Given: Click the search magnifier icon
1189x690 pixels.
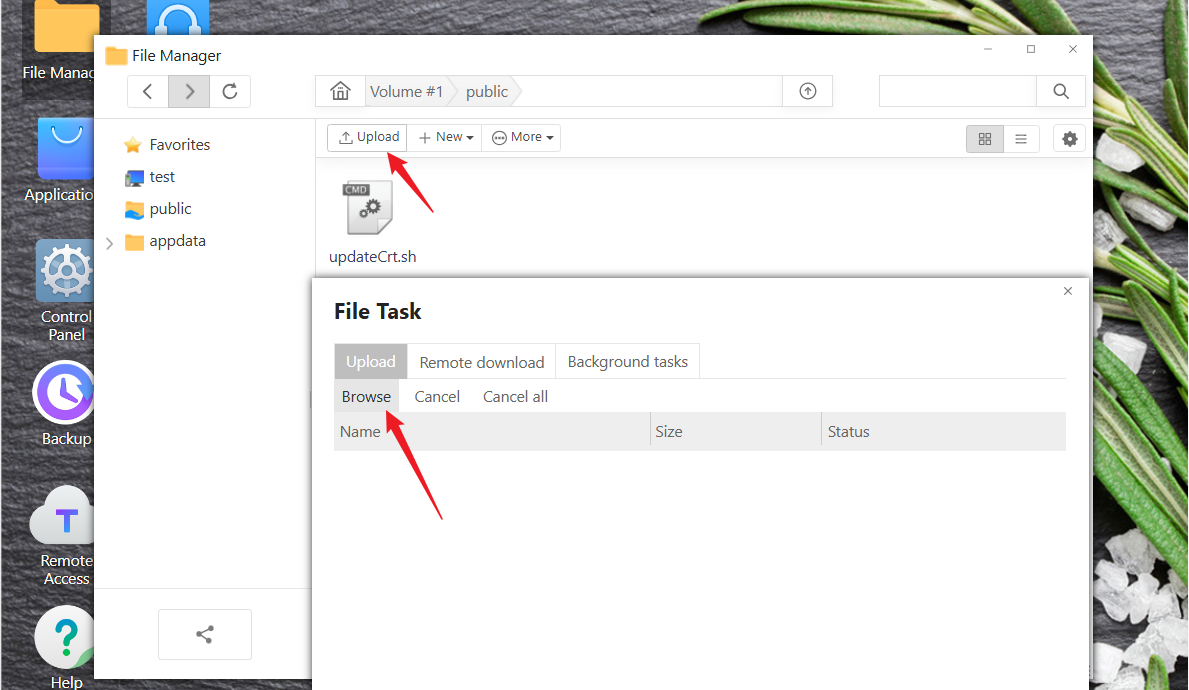Looking at the screenshot, I should [1061, 92].
